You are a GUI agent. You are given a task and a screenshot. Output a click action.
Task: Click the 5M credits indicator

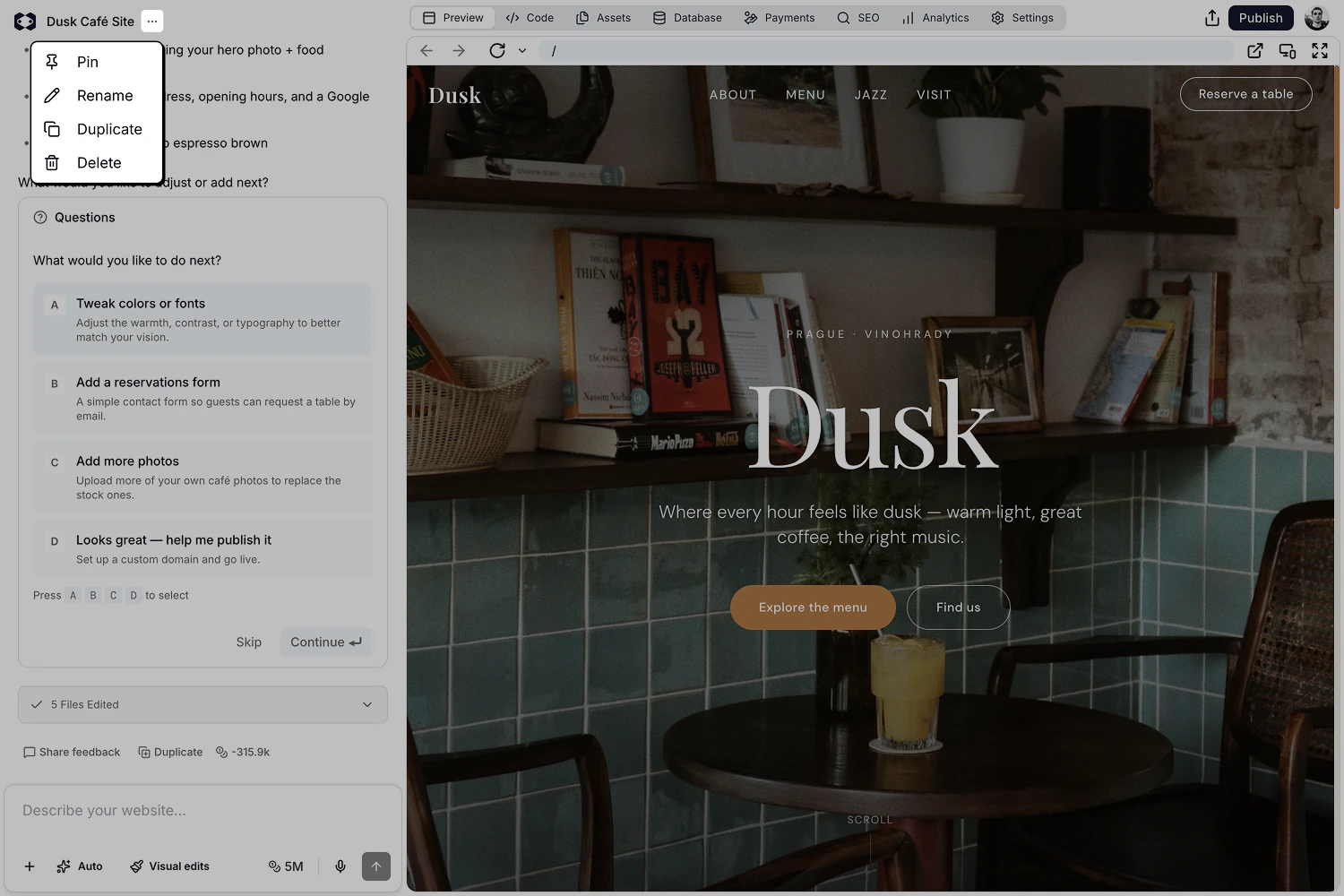coord(286,866)
